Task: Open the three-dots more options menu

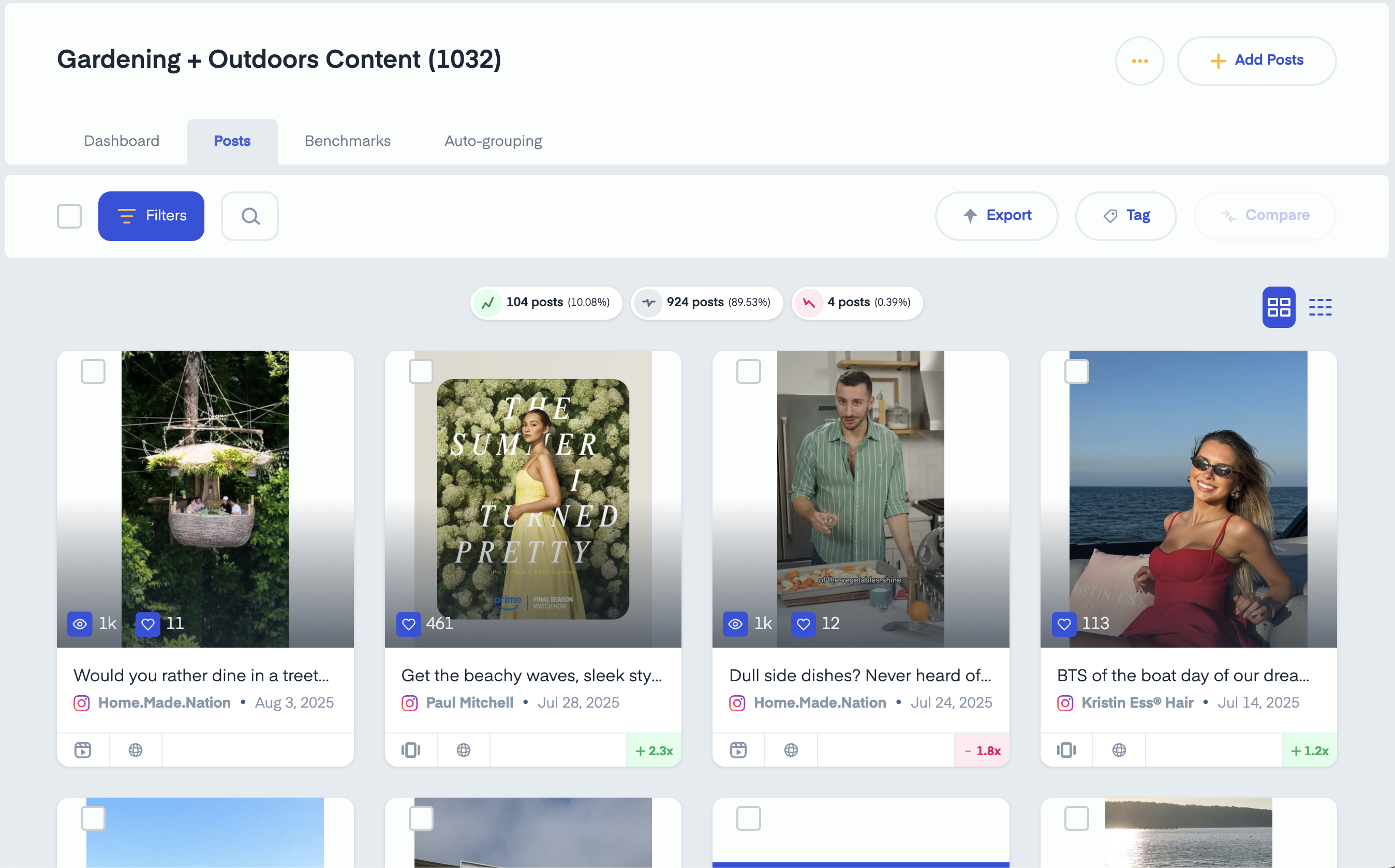Action: click(1139, 61)
